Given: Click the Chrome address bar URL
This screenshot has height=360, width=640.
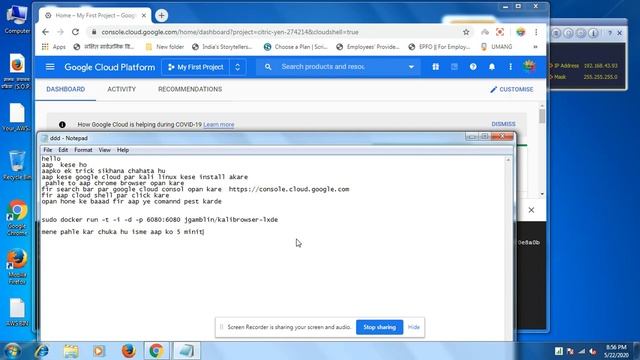Looking at the screenshot, I should tap(230, 32).
